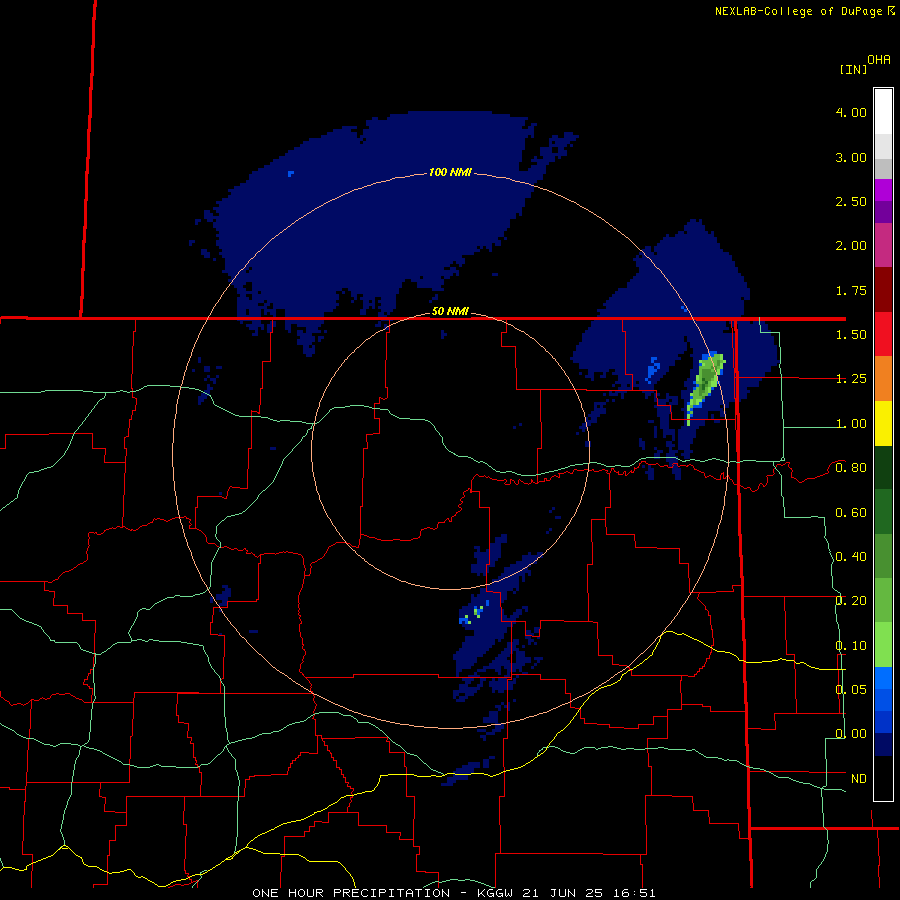Click the green precipitation streak on the map
This screenshot has width=900, height=900.
(x=705, y=385)
